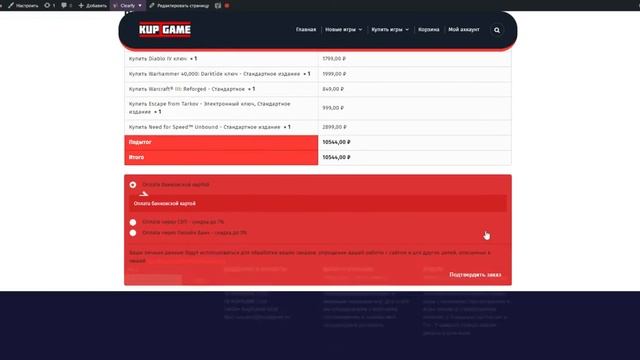Select the payment via СБП radio option
The width and height of the screenshot is (640, 360).
click(133, 222)
